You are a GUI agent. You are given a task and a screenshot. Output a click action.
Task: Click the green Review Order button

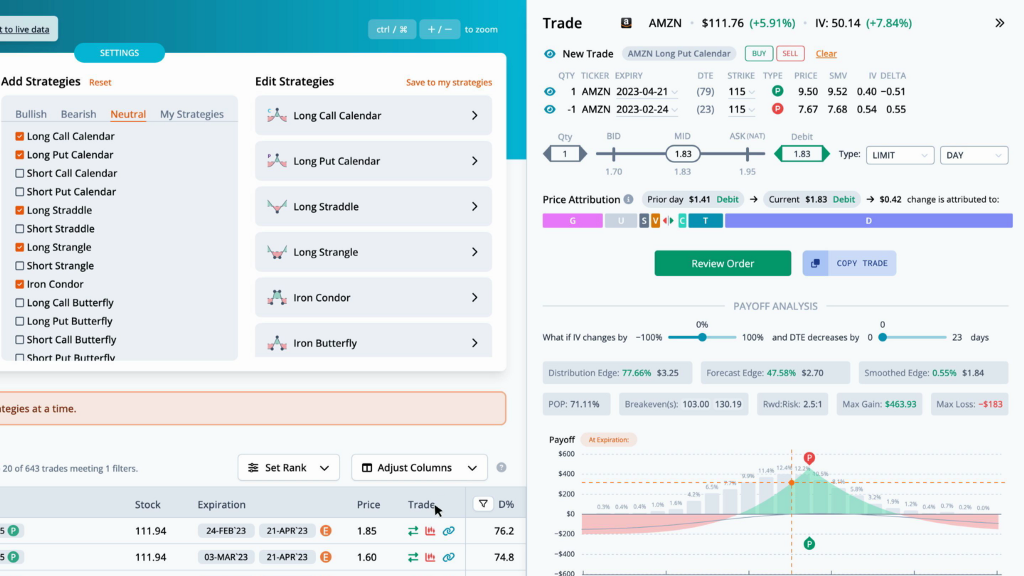pos(722,263)
